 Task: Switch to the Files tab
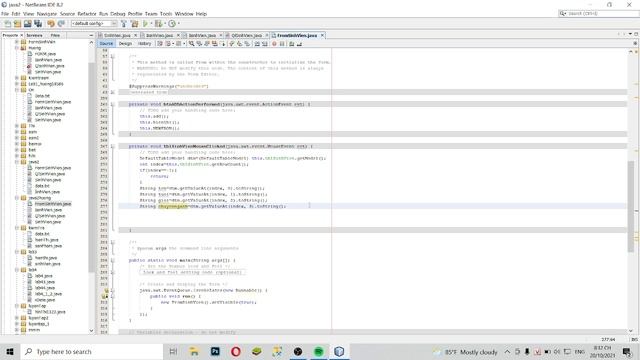coord(55,36)
